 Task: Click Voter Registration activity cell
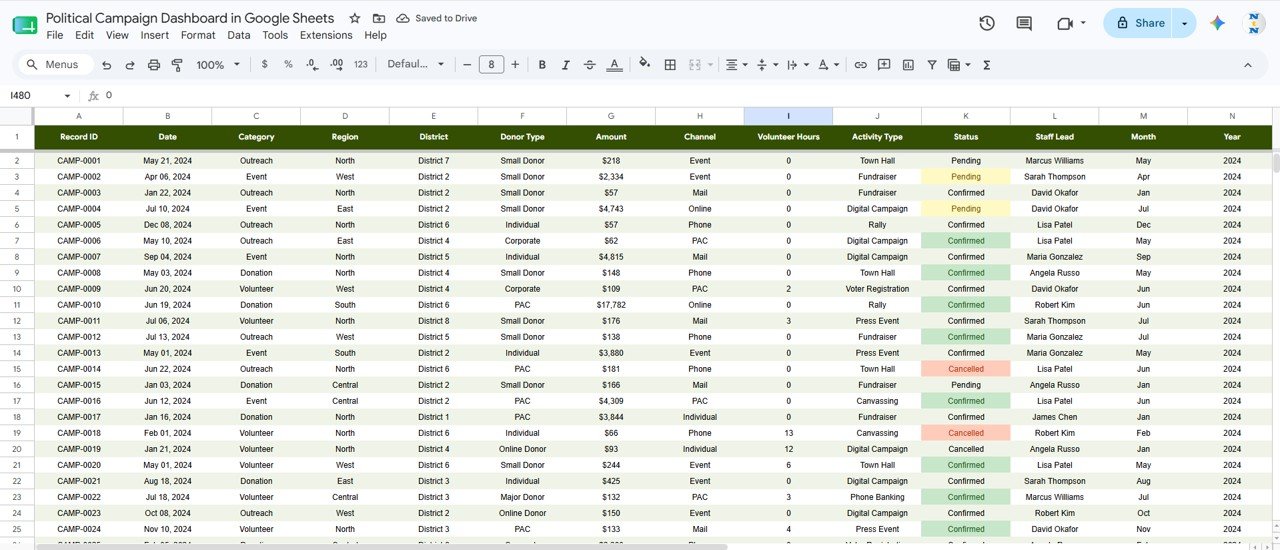(877, 289)
